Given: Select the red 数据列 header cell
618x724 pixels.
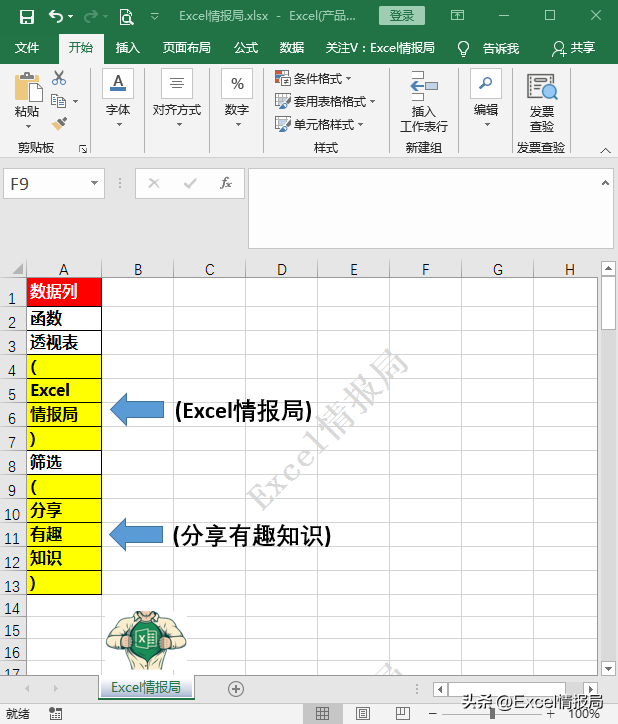Looking at the screenshot, I should pyautogui.click(x=64, y=292).
